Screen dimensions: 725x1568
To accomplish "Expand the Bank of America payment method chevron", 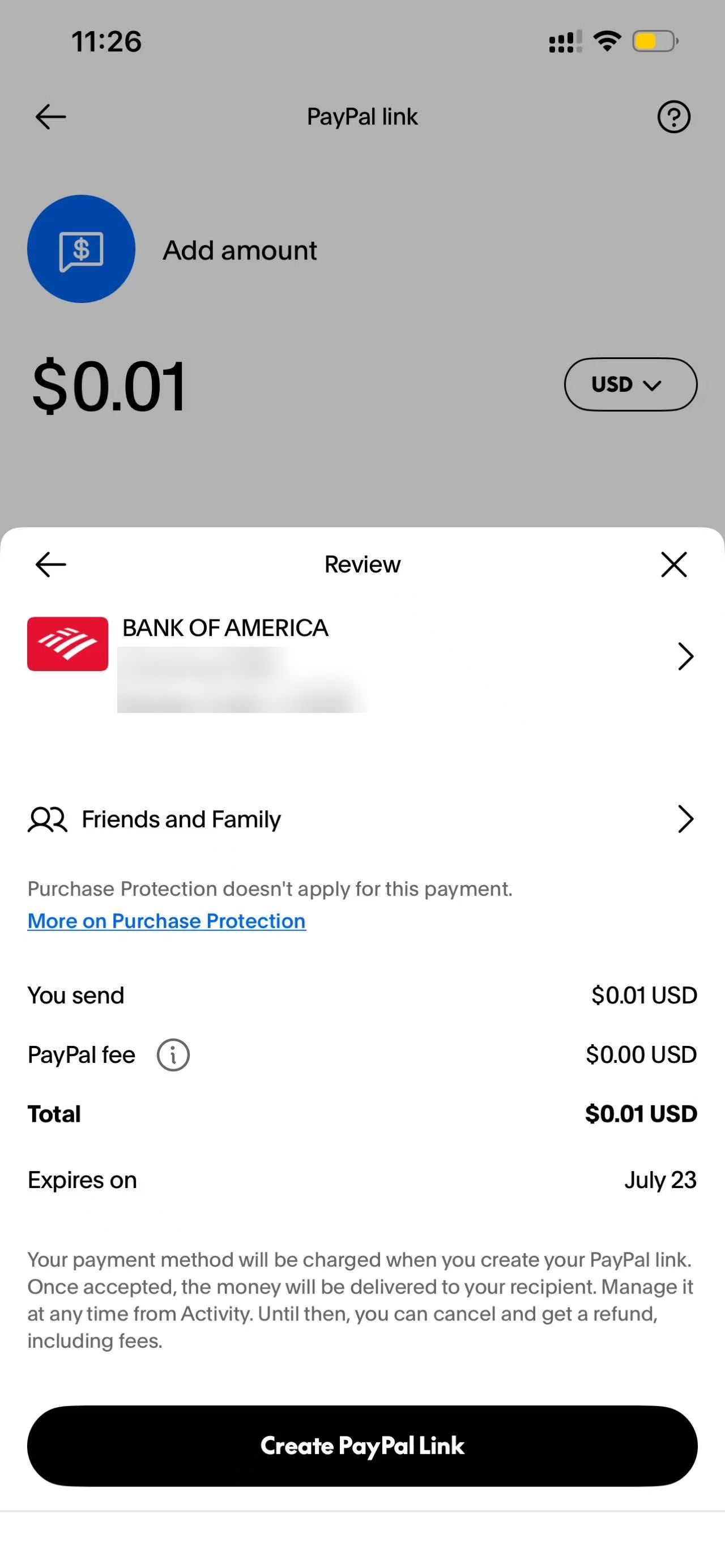I will pyautogui.click(x=685, y=656).
